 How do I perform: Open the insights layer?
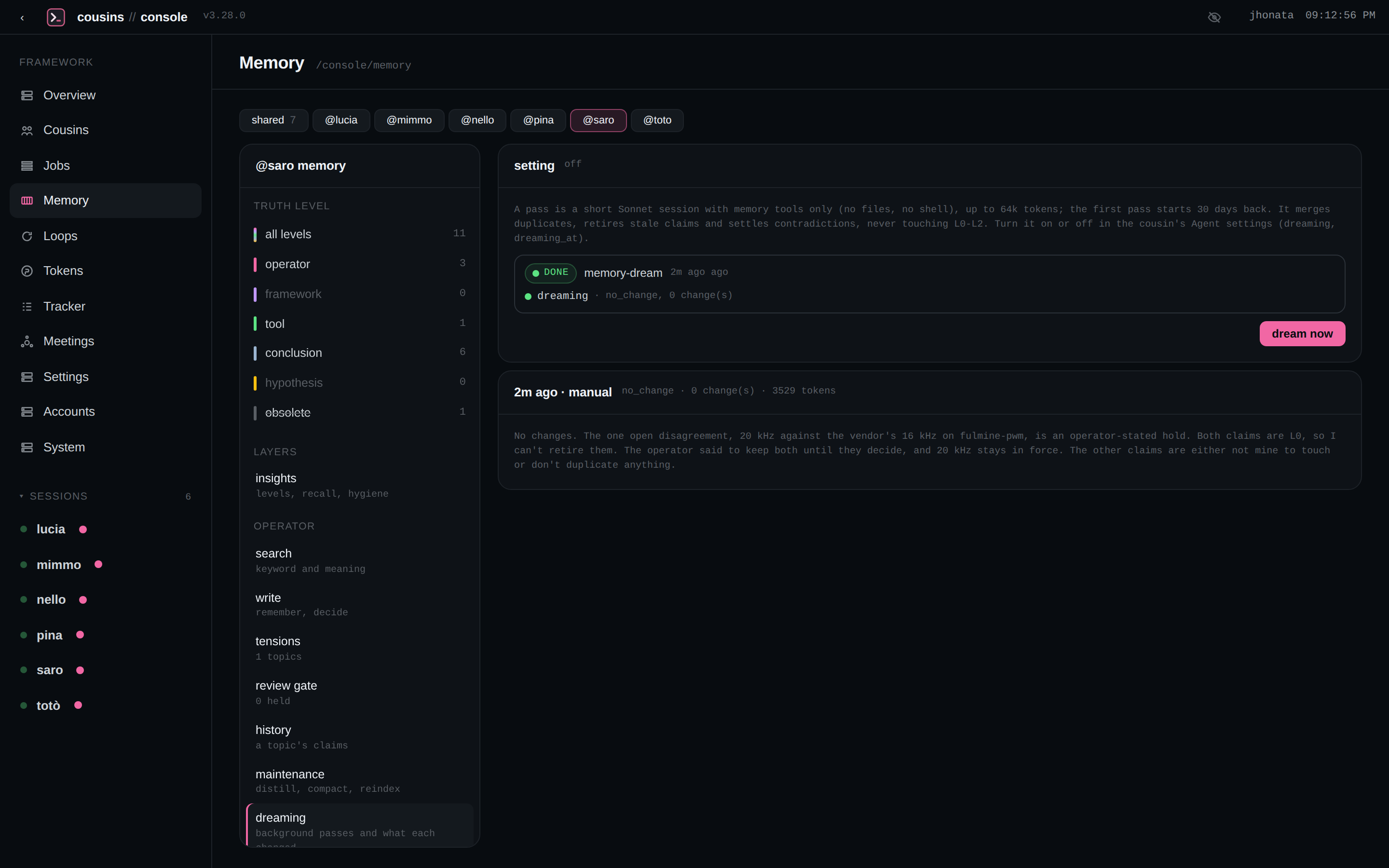tap(359, 486)
